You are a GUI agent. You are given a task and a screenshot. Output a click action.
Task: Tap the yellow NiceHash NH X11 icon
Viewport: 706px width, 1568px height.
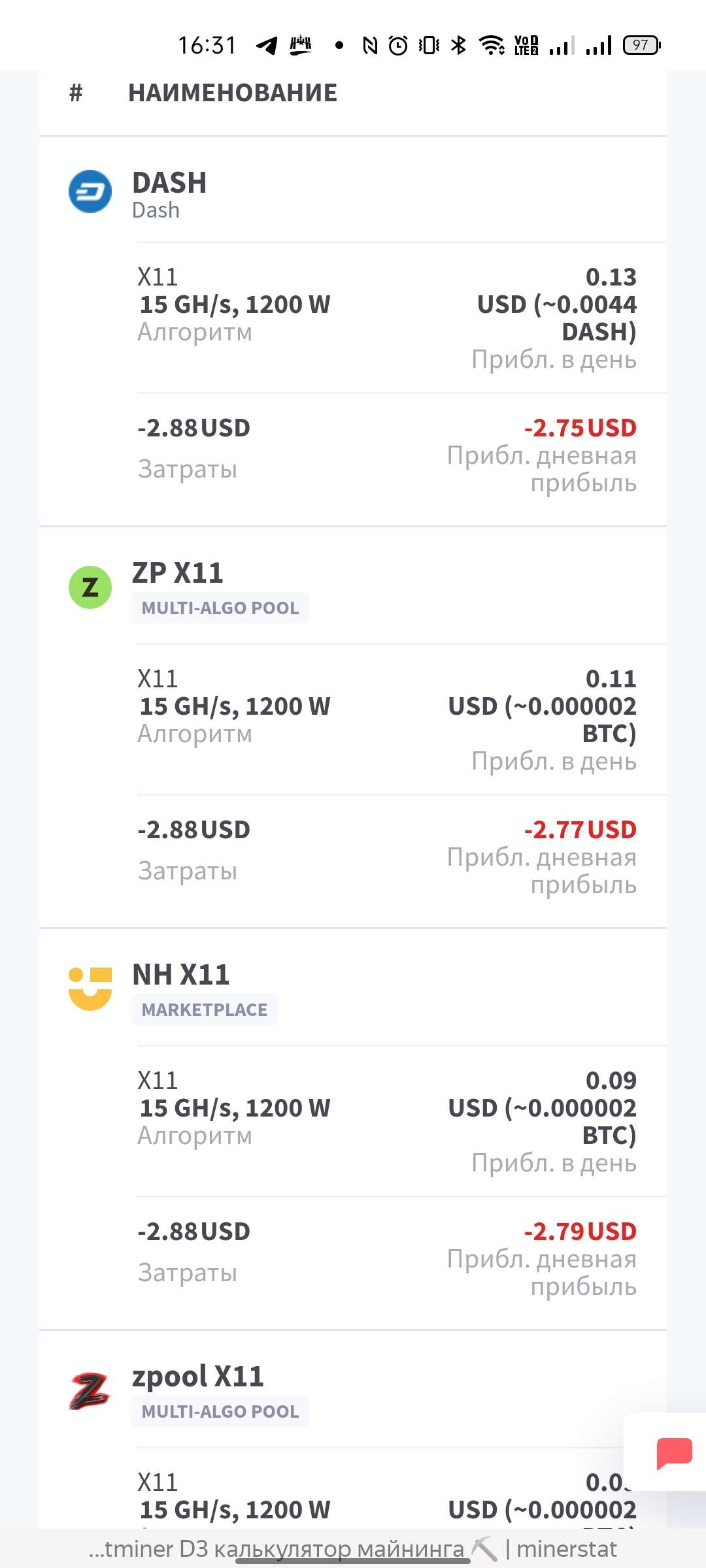tap(90, 988)
